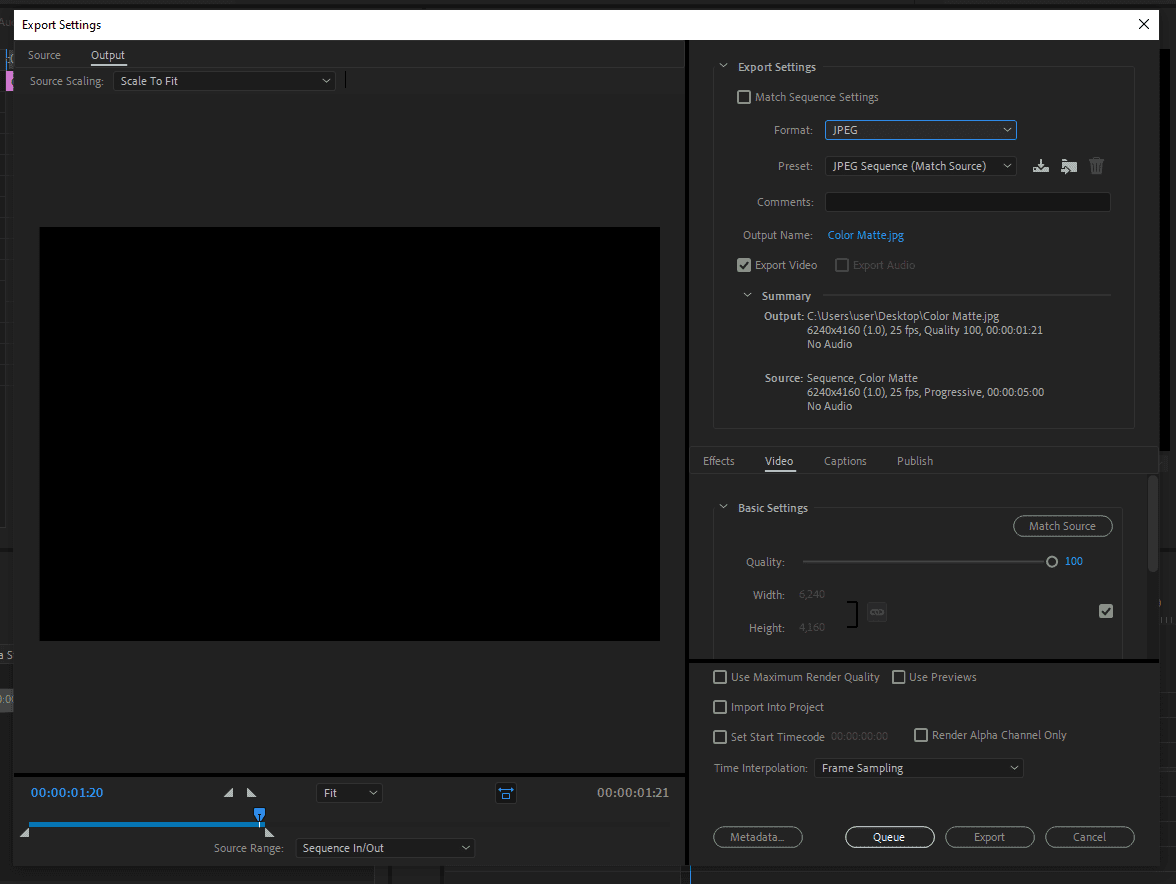This screenshot has width=1176, height=884.
Task: Uncheck the Export Video checkbox
Action: point(744,265)
